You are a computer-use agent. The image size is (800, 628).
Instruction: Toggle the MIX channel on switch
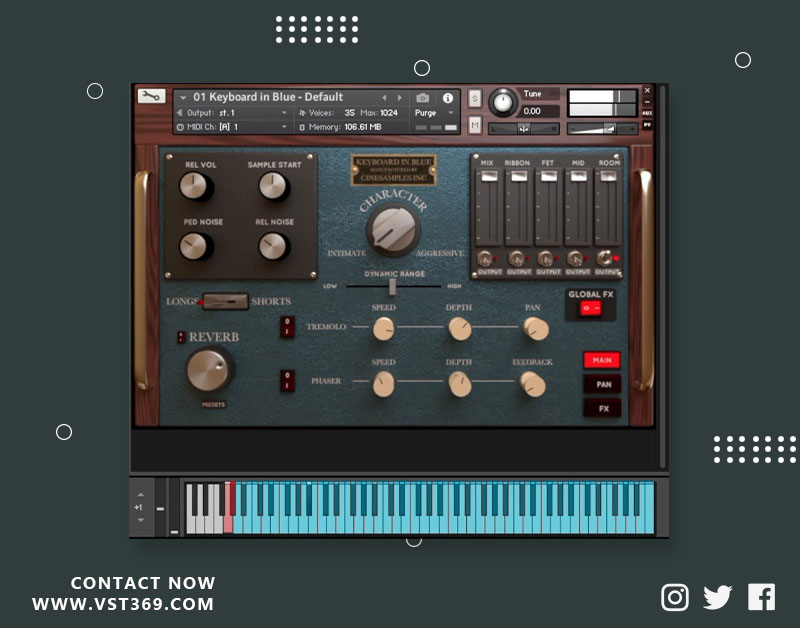tap(485, 259)
